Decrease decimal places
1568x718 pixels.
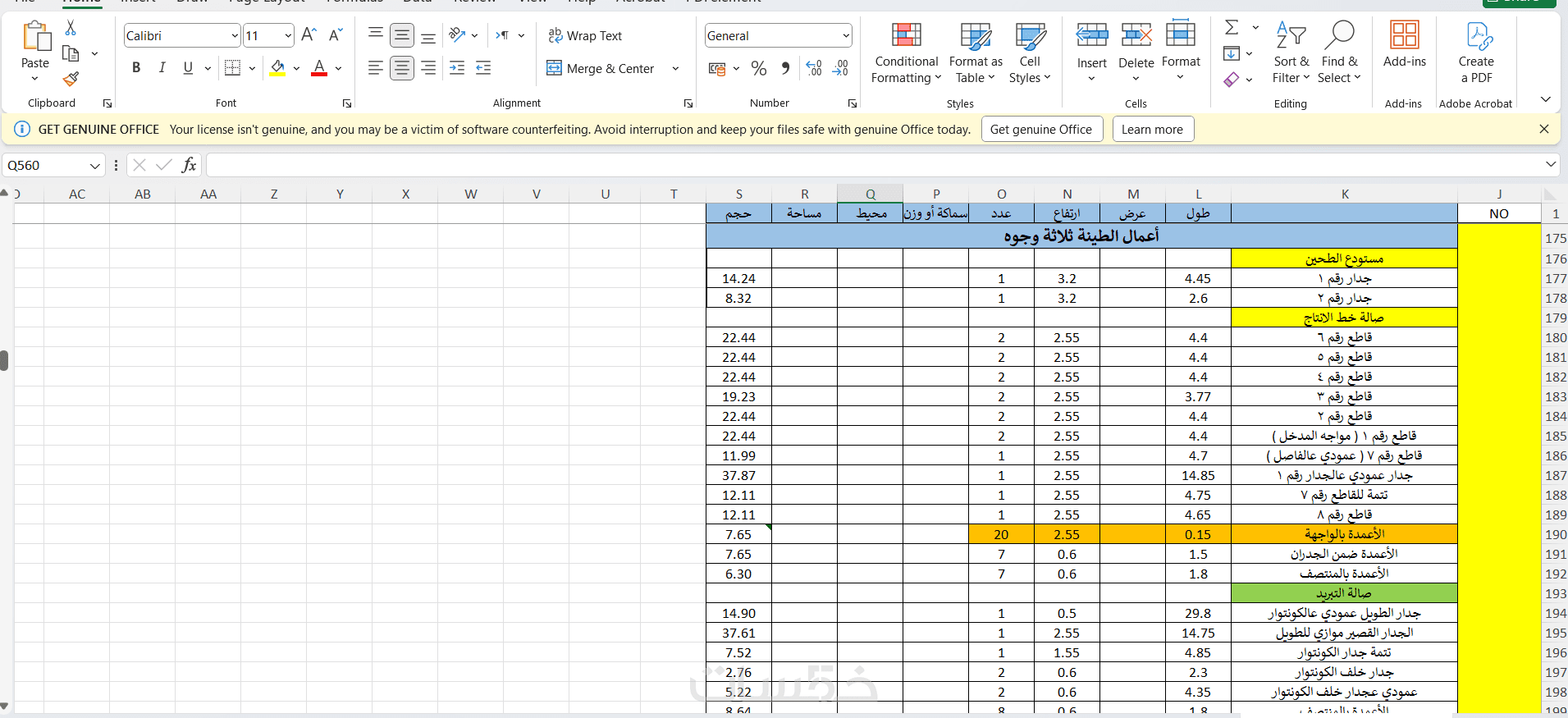[x=840, y=68]
